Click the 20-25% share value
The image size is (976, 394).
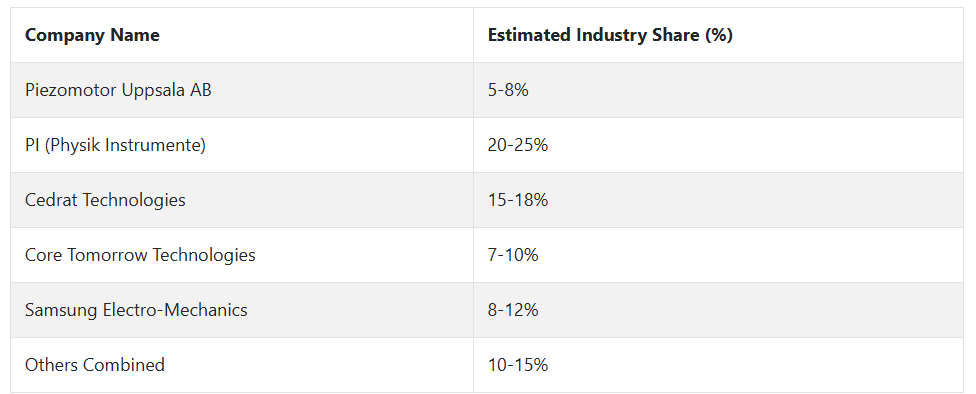point(518,145)
